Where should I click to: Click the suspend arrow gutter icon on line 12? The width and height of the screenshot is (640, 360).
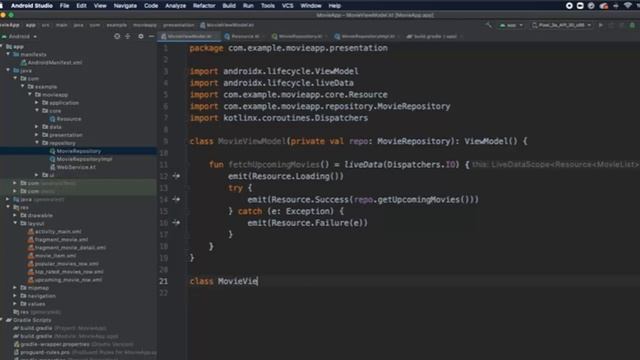coord(176,176)
